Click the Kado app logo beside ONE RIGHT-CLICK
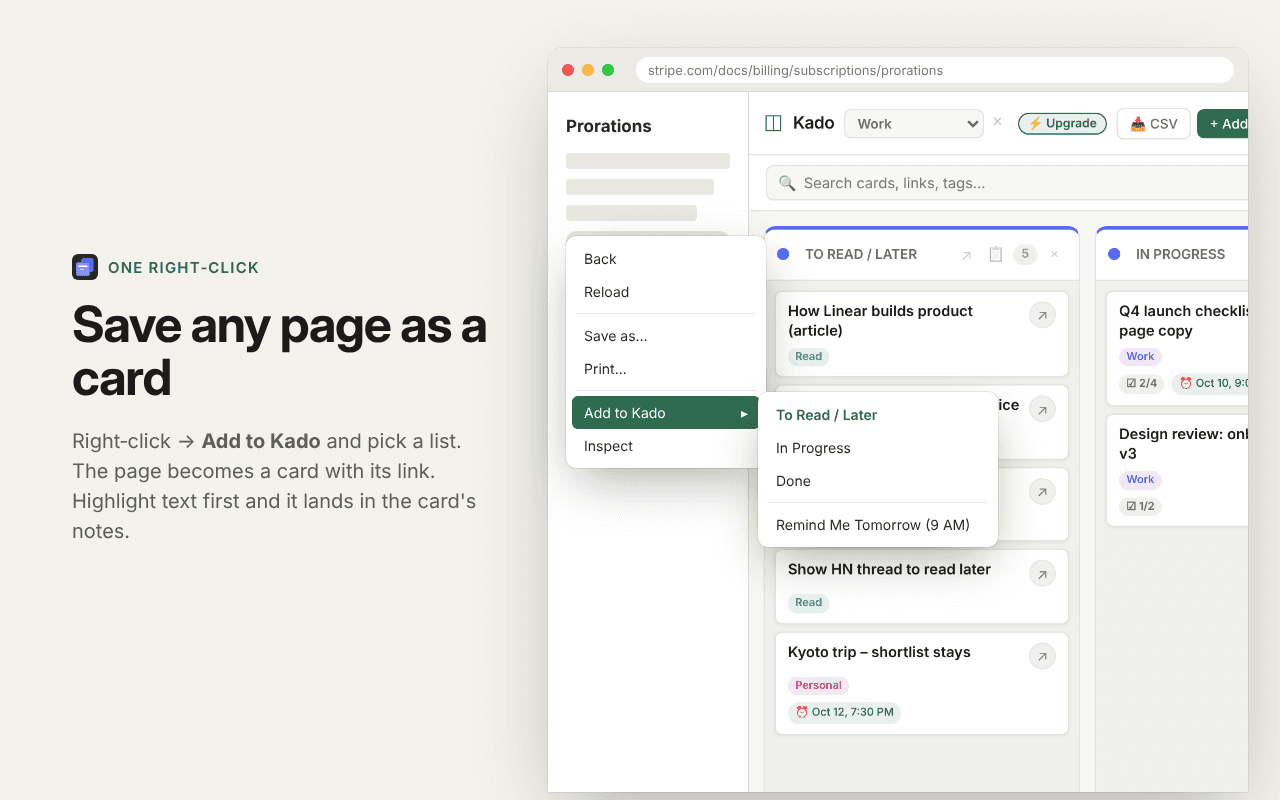1280x800 pixels. (x=85, y=267)
